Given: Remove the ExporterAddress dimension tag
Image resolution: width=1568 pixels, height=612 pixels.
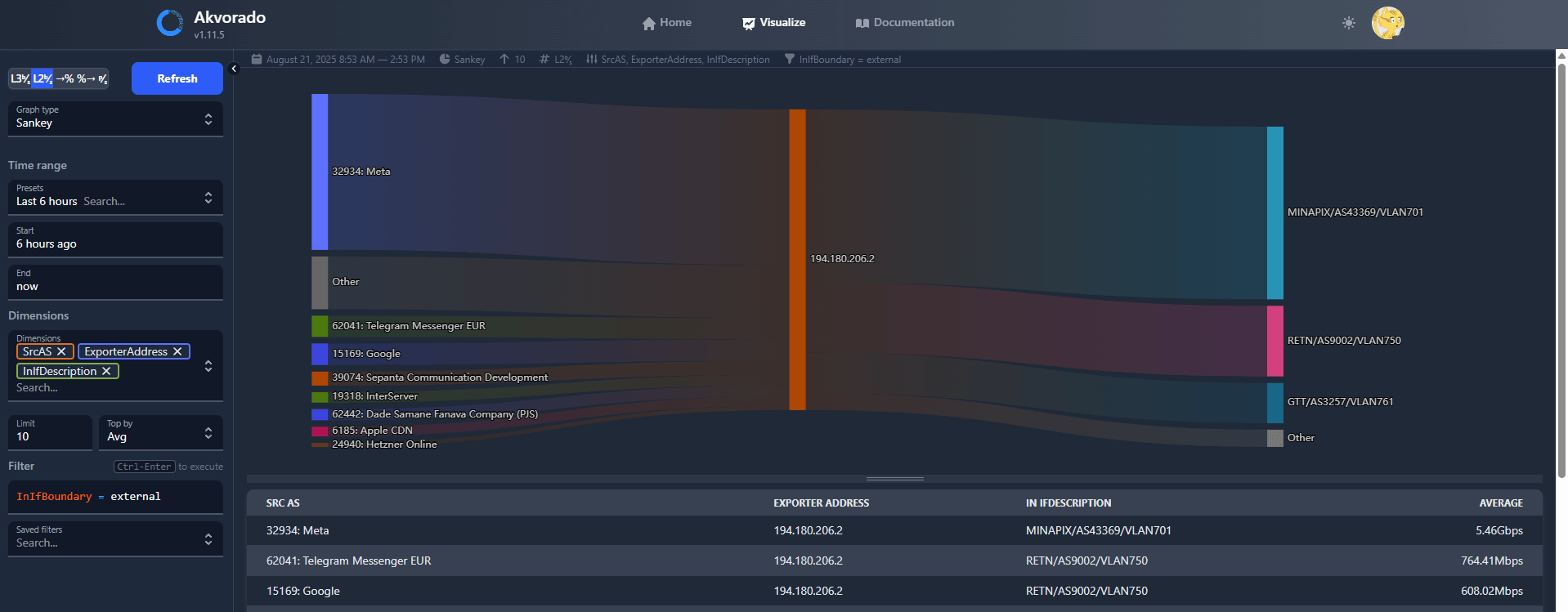Looking at the screenshot, I should click(x=177, y=351).
